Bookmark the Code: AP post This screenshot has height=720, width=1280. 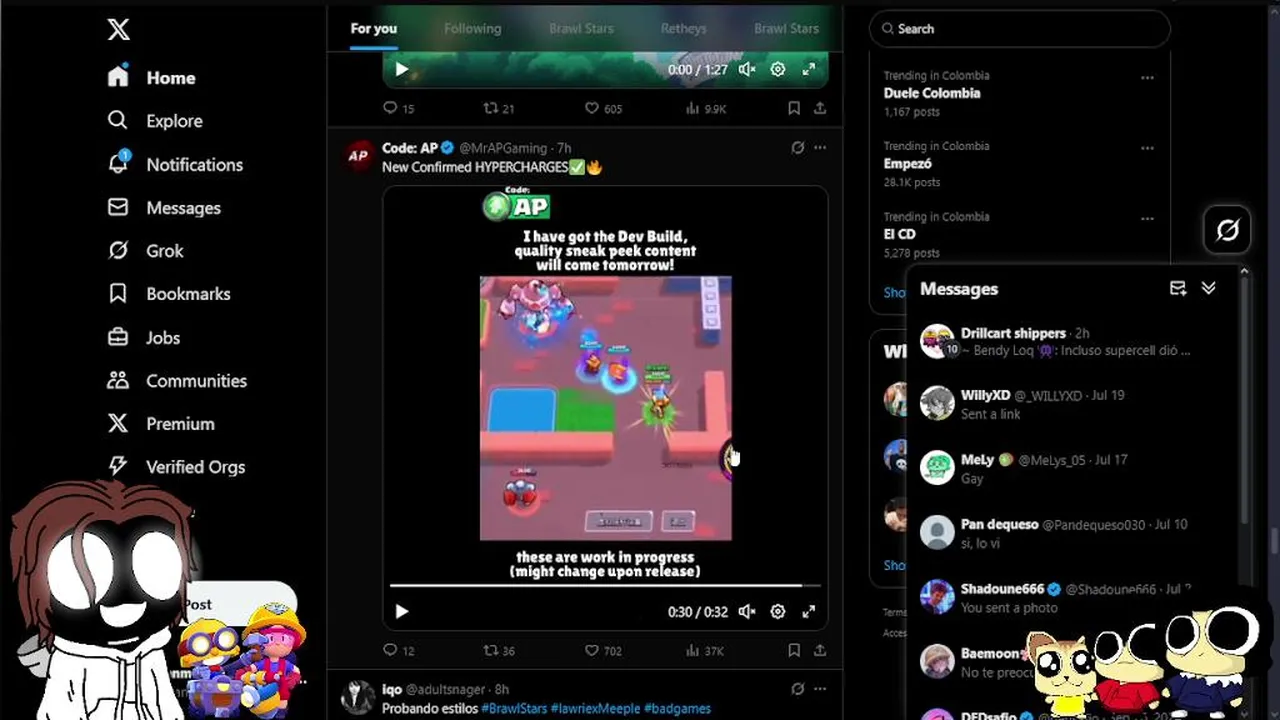pos(793,650)
